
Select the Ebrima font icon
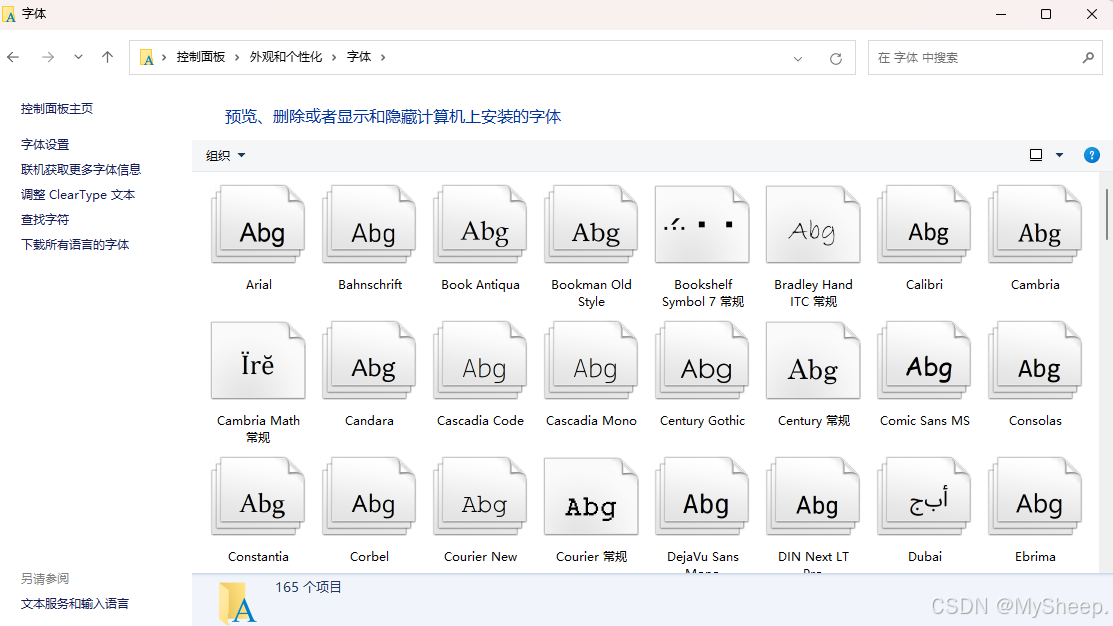pos(1035,497)
